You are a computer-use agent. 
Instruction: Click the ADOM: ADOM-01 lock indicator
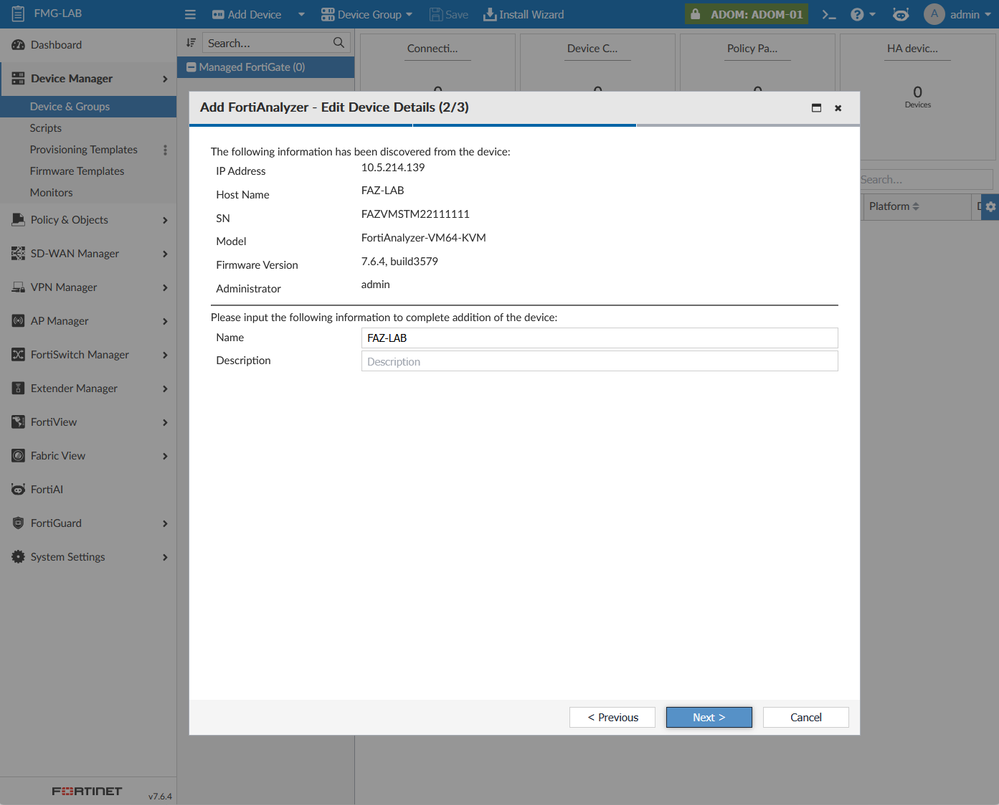[746, 14]
